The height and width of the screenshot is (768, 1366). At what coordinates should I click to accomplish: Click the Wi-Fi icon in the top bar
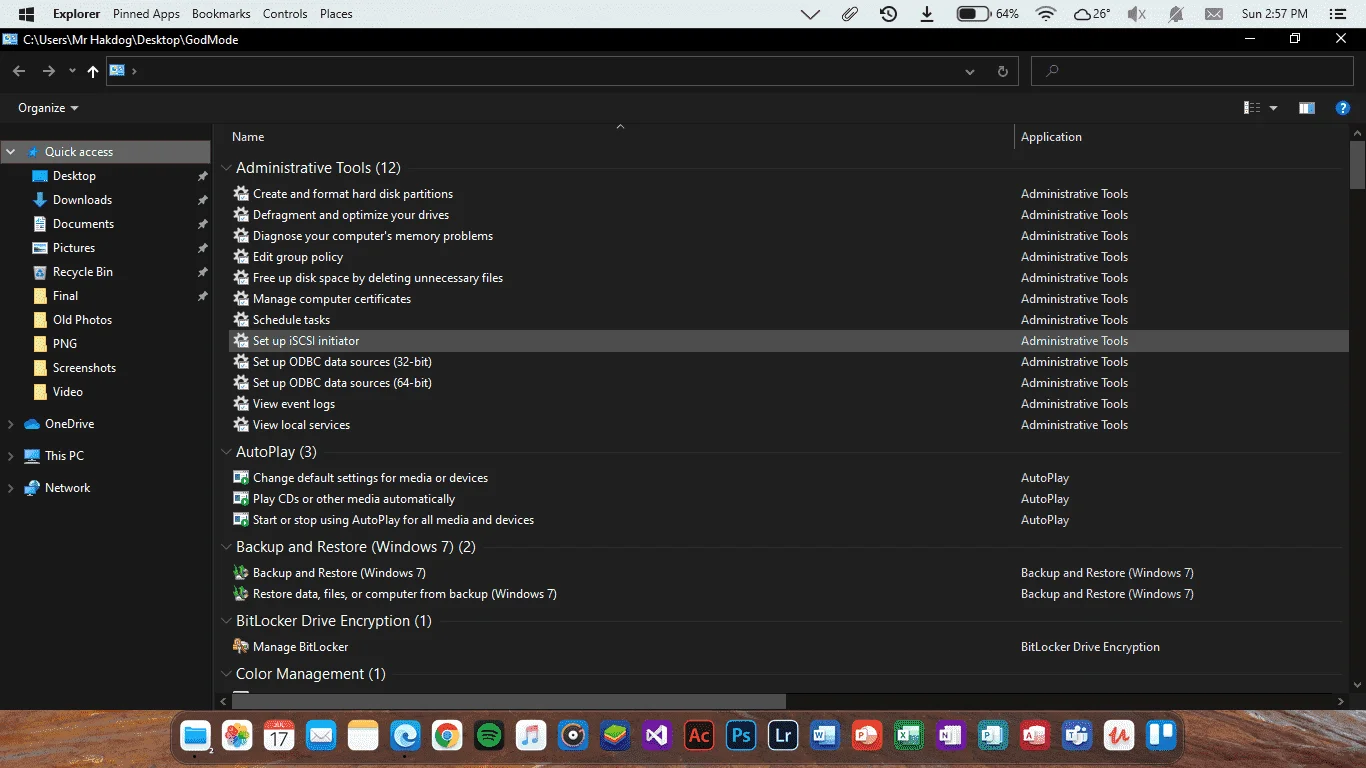pyautogui.click(x=1046, y=14)
